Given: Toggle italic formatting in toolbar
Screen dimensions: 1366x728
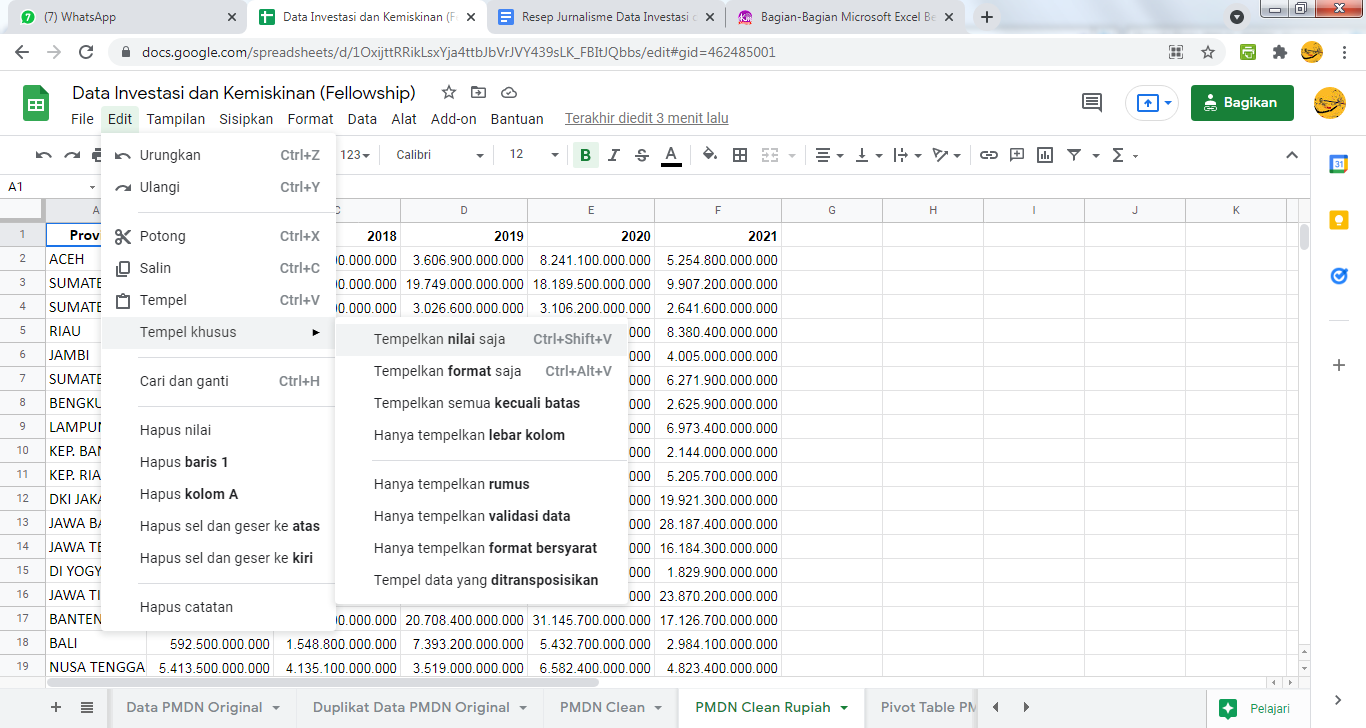Looking at the screenshot, I should click(x=614, y=155).
